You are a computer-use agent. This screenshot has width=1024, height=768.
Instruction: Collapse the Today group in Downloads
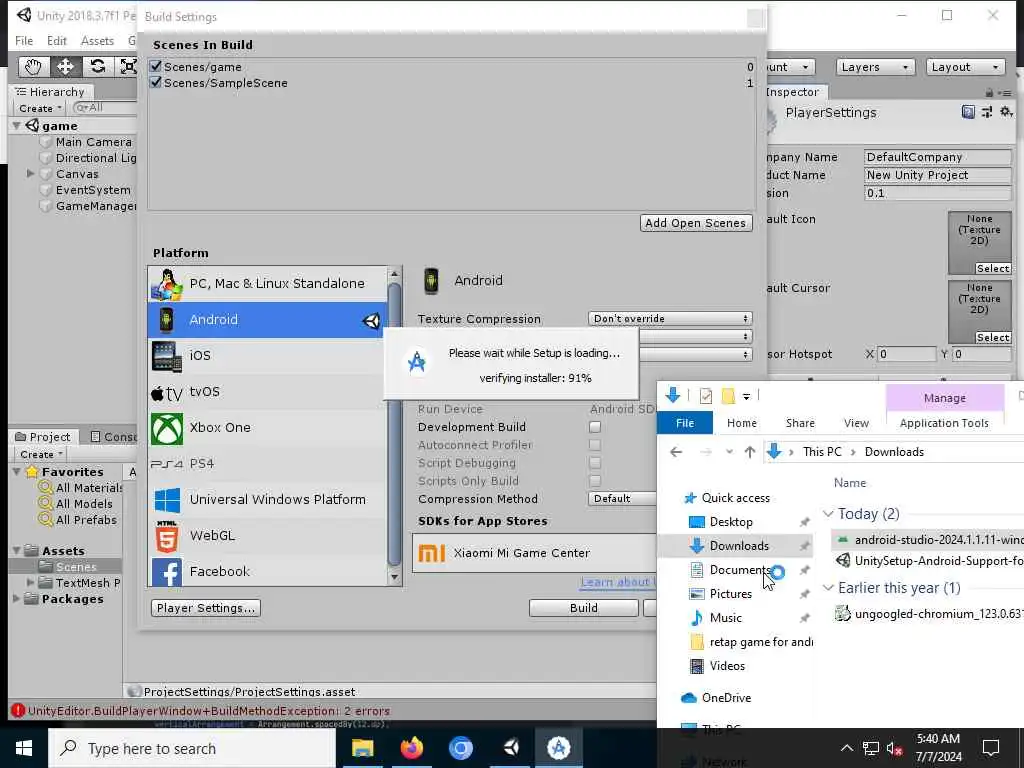[x=828, y=514]
